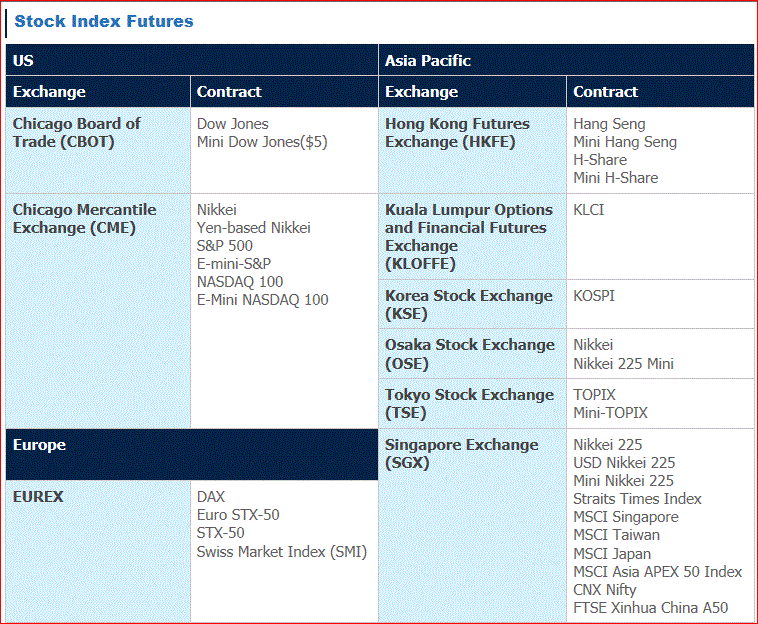Viewport: 758px width, 624px height.
Task: Select Chicago Mercantile Exchange (CME) cell
Action: [x=98, y=311]
